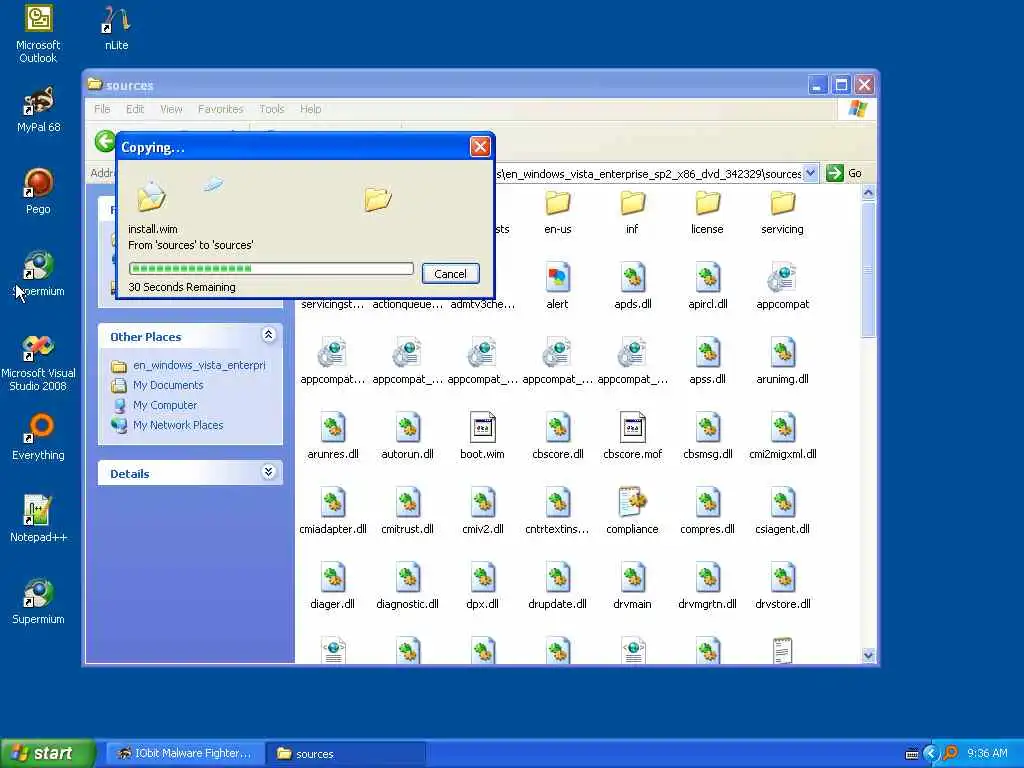The image size is (1024, 768).
Task: Expand the Details panel
Action: coord(268,472)
